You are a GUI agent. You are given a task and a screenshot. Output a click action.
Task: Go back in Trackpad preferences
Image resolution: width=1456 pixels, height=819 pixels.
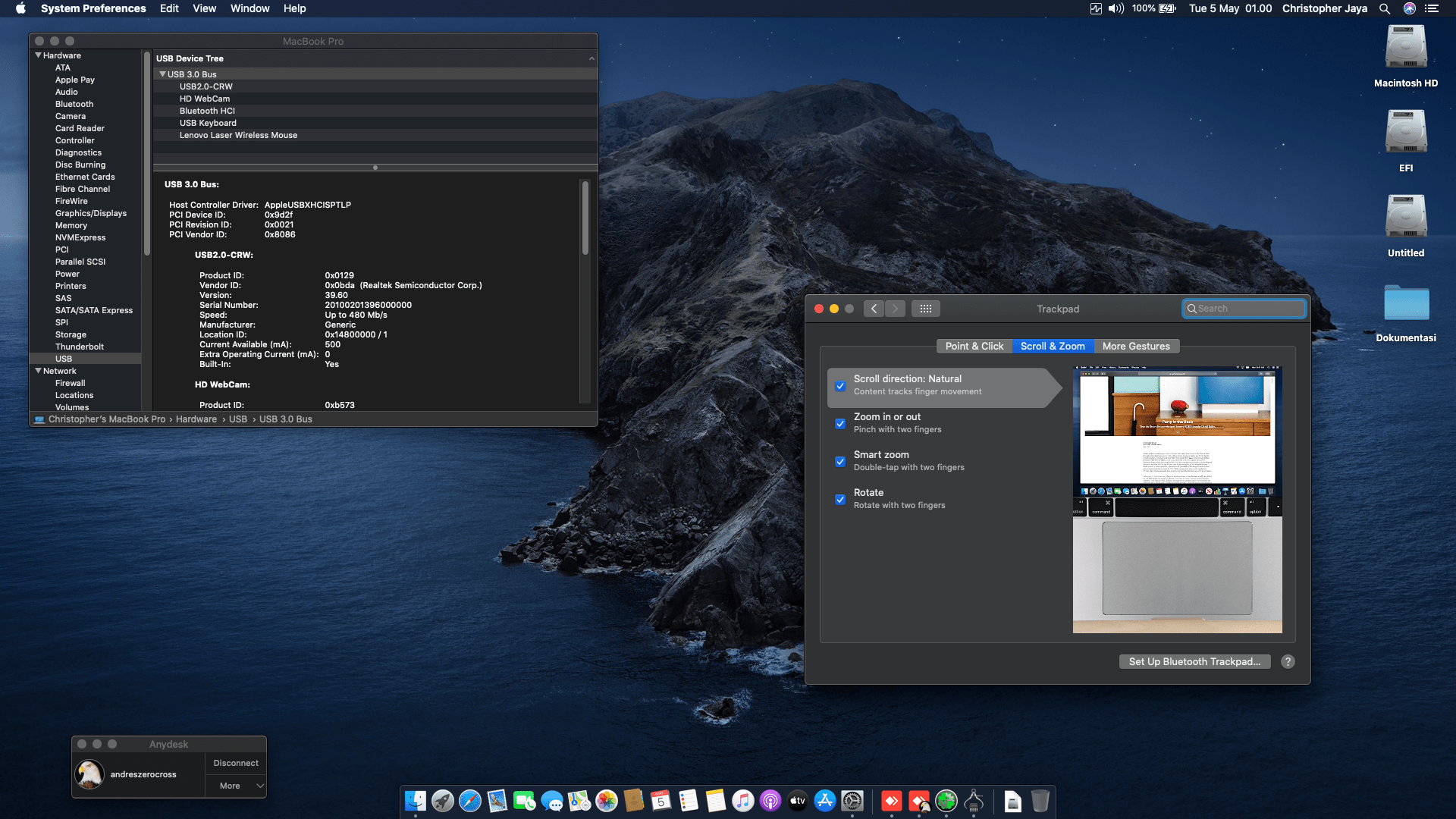click(x=874, y=309)
